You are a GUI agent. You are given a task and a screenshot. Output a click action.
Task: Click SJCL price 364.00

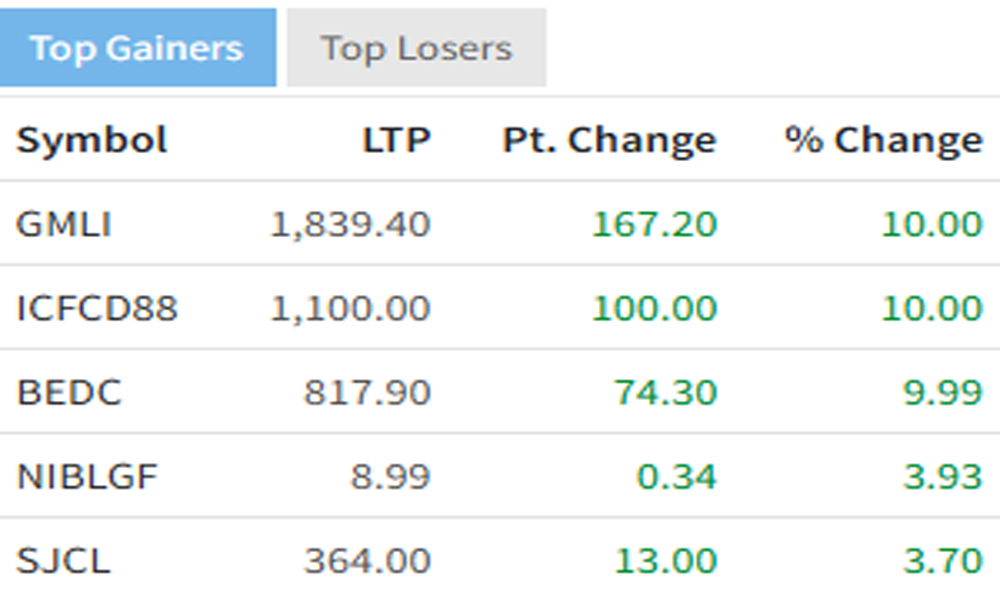pyautogui.click(x=367, y=560)
